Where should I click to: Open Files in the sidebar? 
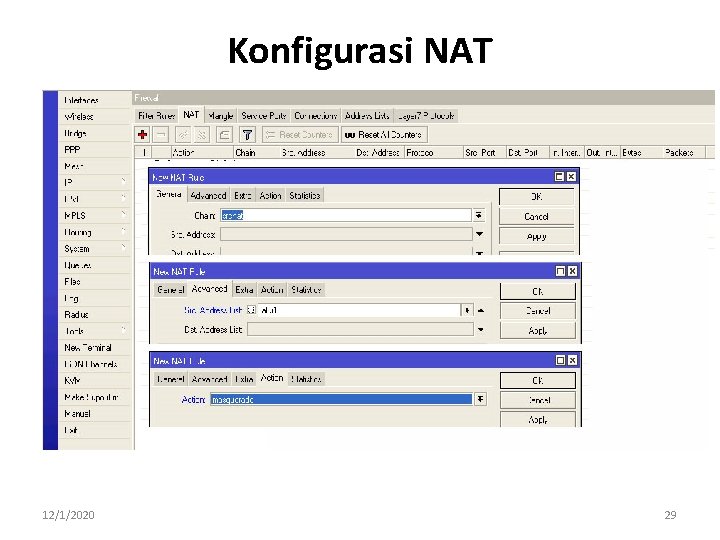point(73,281)
